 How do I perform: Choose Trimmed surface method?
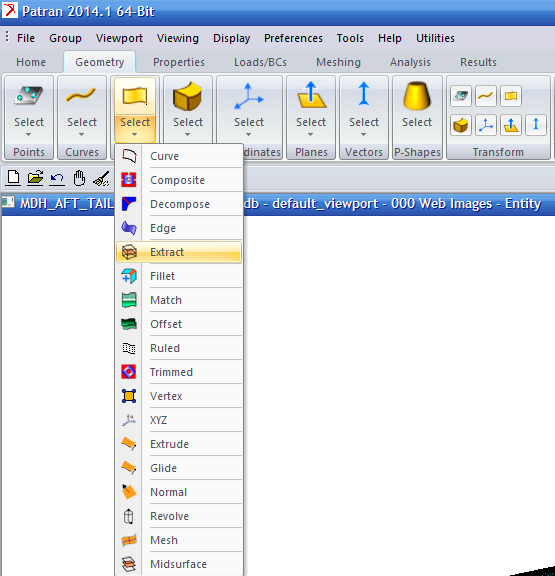click(179, 372)
